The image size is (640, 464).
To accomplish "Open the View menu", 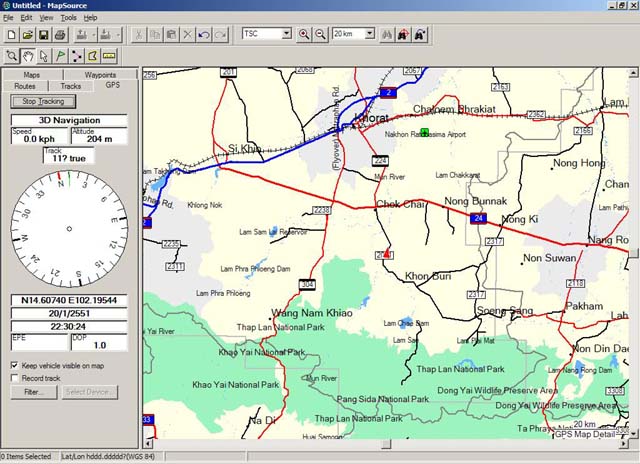I will 46,18.
